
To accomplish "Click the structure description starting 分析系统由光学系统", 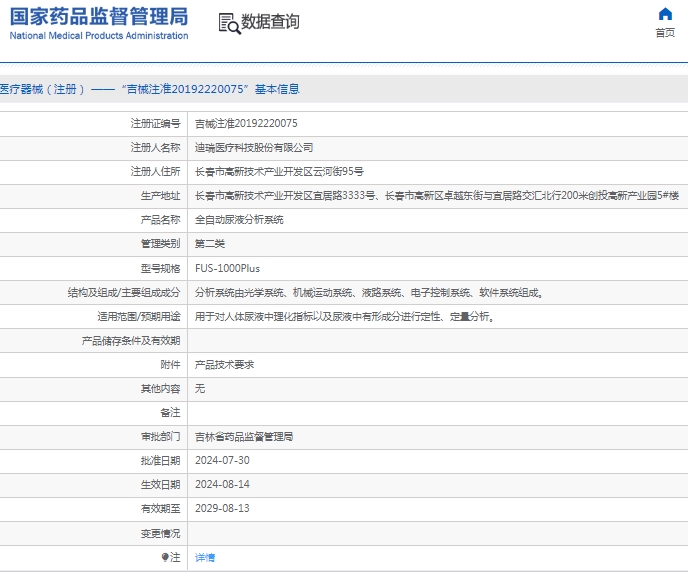I will pyautogui.click(x=369, y=293).
